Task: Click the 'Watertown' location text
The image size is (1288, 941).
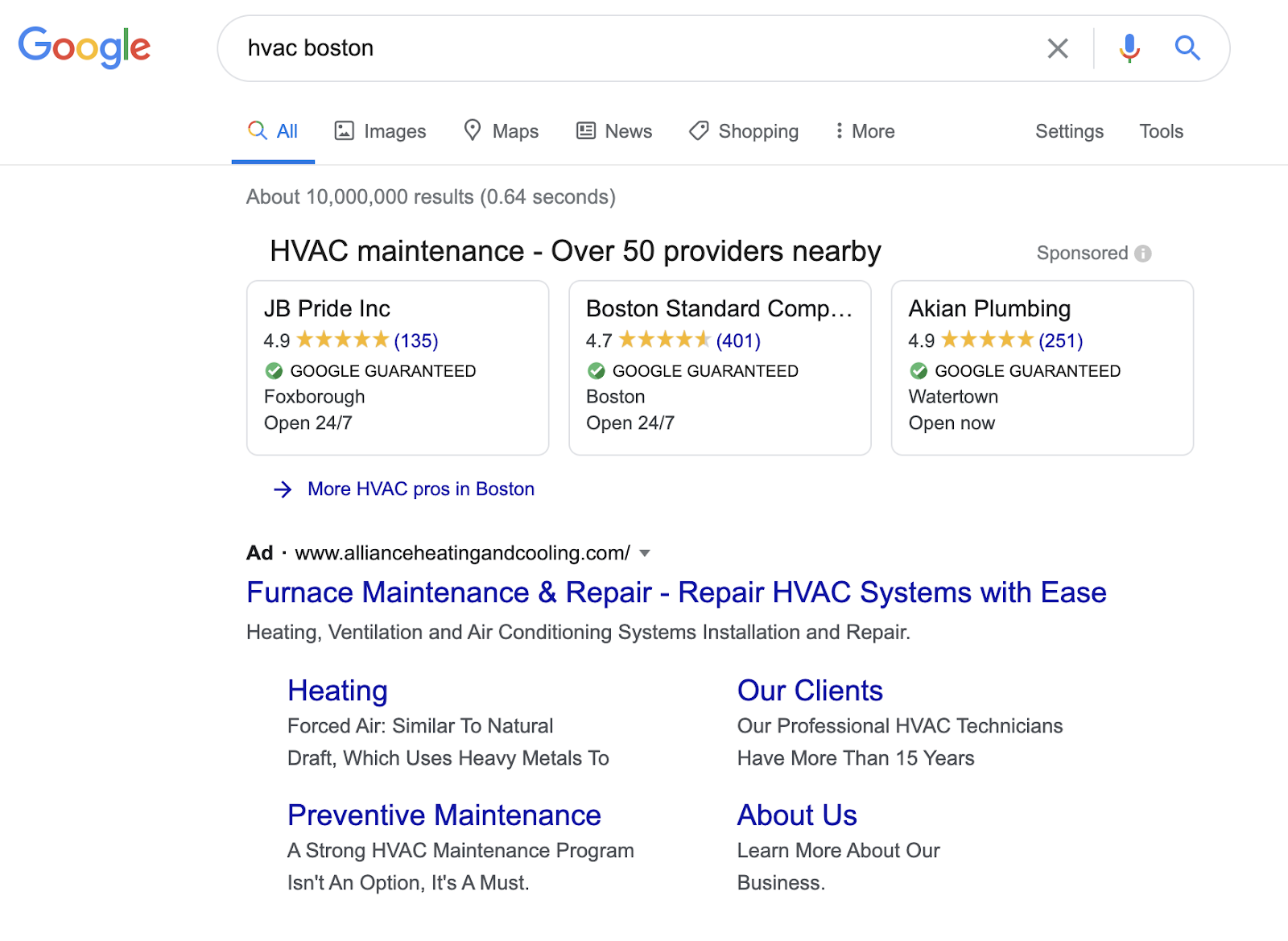Action: (953, 397)
